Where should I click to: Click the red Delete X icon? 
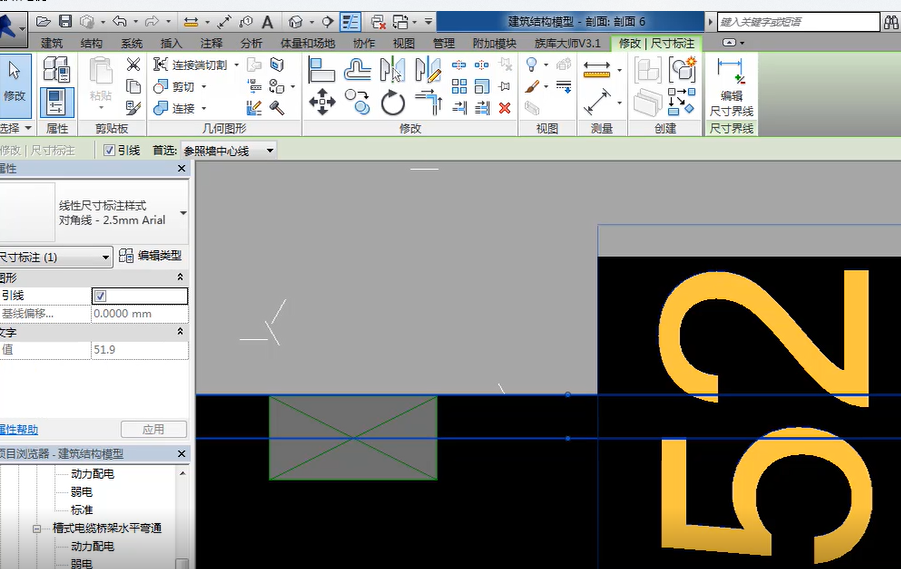pos(505,108)
